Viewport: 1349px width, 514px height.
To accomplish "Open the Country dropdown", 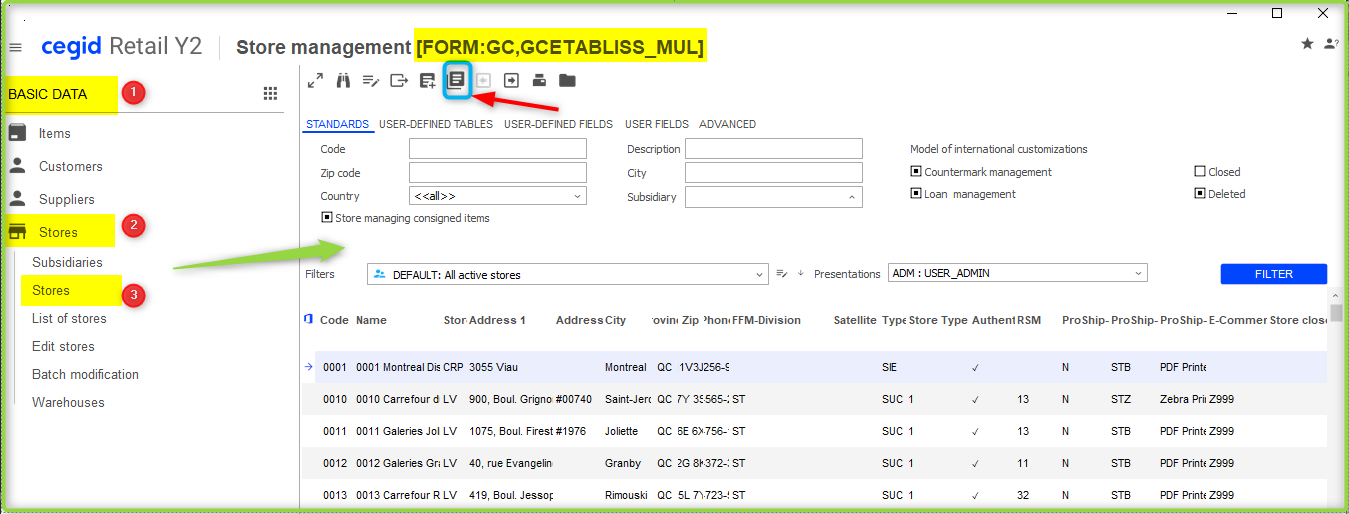I will coord(498,196).
